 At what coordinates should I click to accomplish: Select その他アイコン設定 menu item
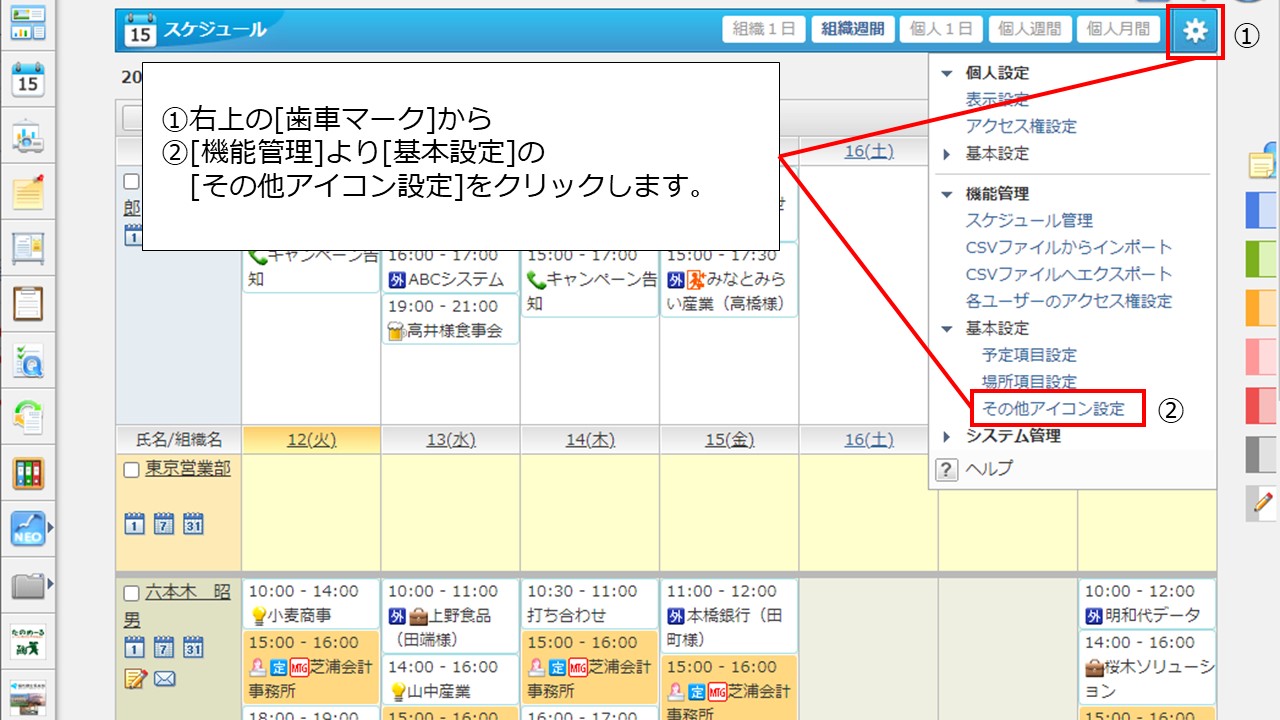tap(1053, 409)
